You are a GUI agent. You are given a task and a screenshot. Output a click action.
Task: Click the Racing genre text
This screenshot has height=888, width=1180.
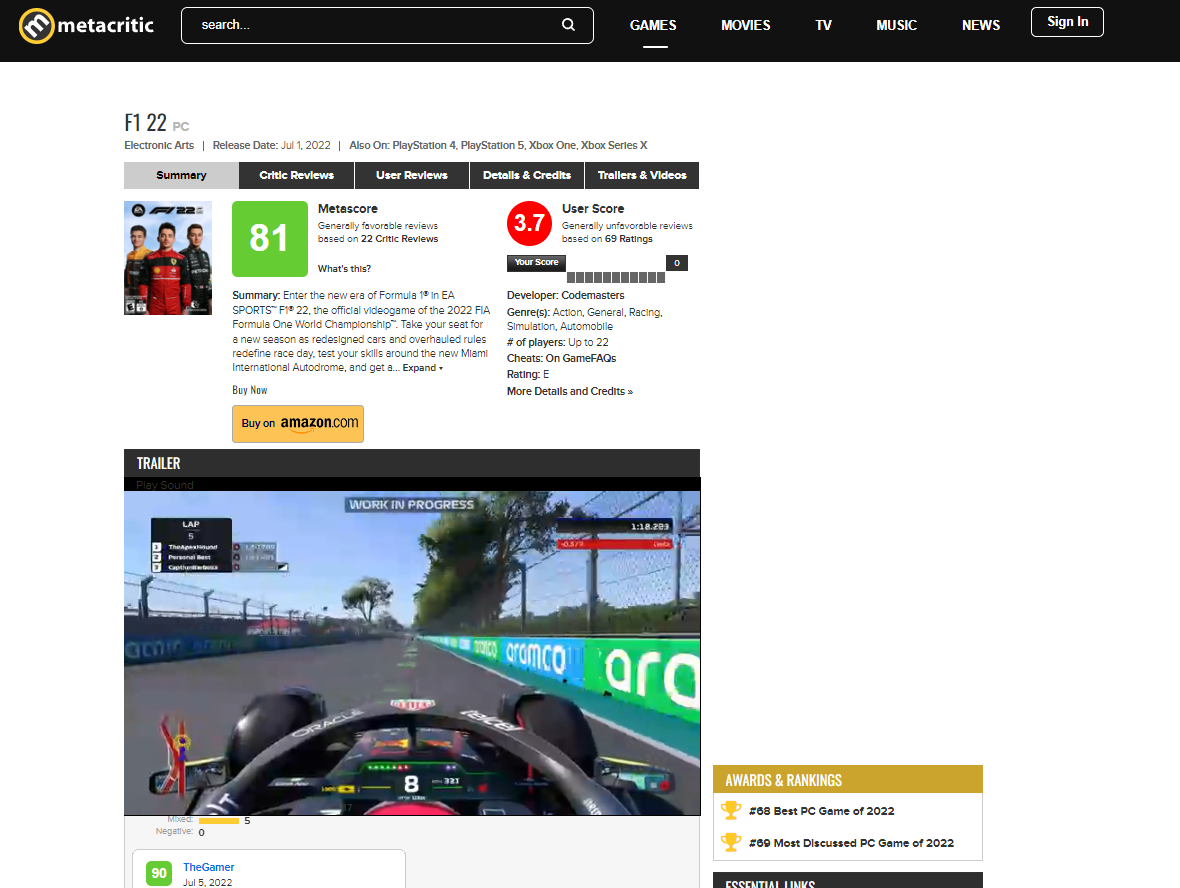tap(644, 312)
